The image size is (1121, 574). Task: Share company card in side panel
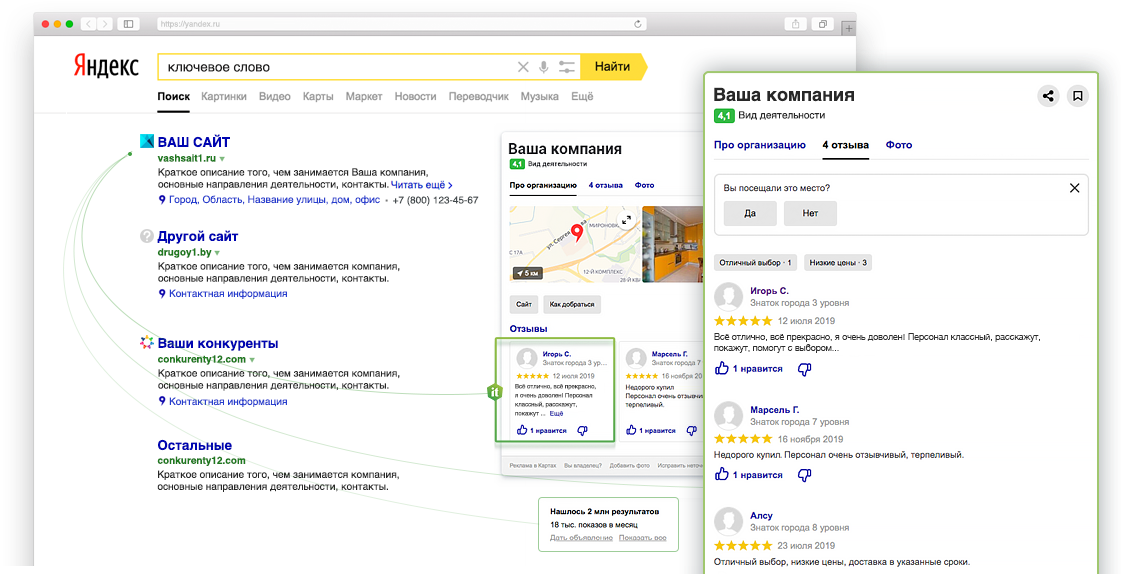pyautogui.click(x=1048, y=96)
